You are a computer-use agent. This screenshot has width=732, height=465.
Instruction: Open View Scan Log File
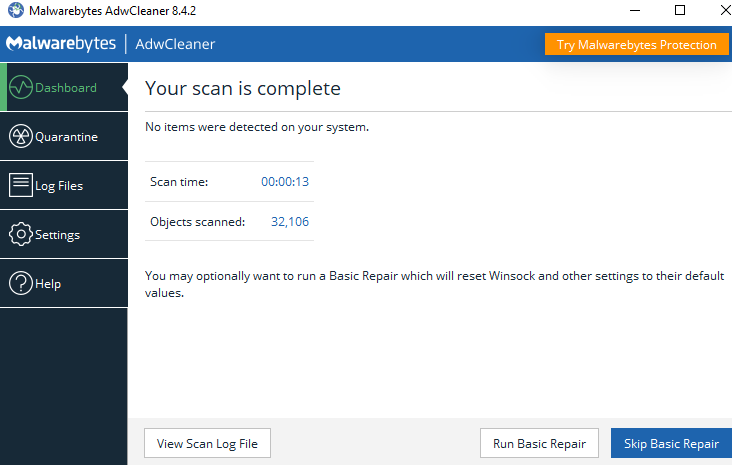click(207, 443)
